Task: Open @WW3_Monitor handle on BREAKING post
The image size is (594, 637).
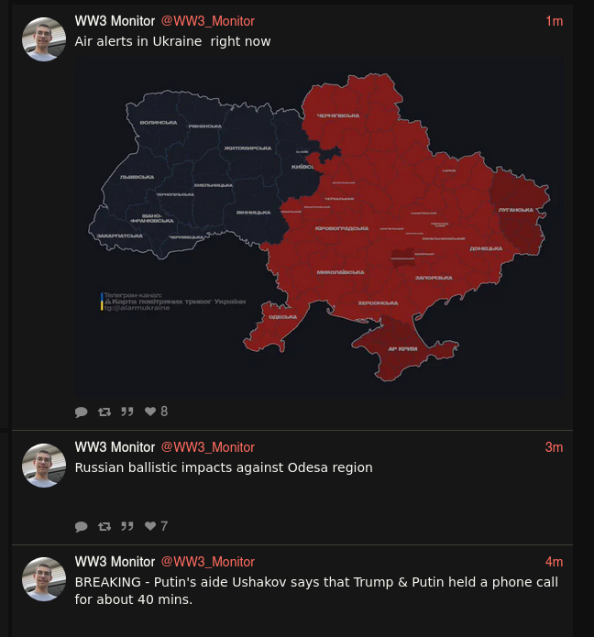Action: point(208,562)
